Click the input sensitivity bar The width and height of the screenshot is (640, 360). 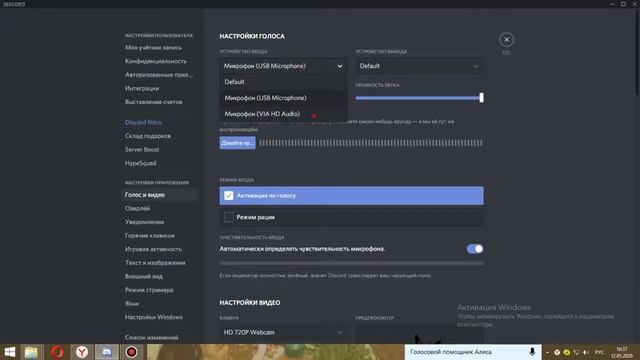point(351,263)
